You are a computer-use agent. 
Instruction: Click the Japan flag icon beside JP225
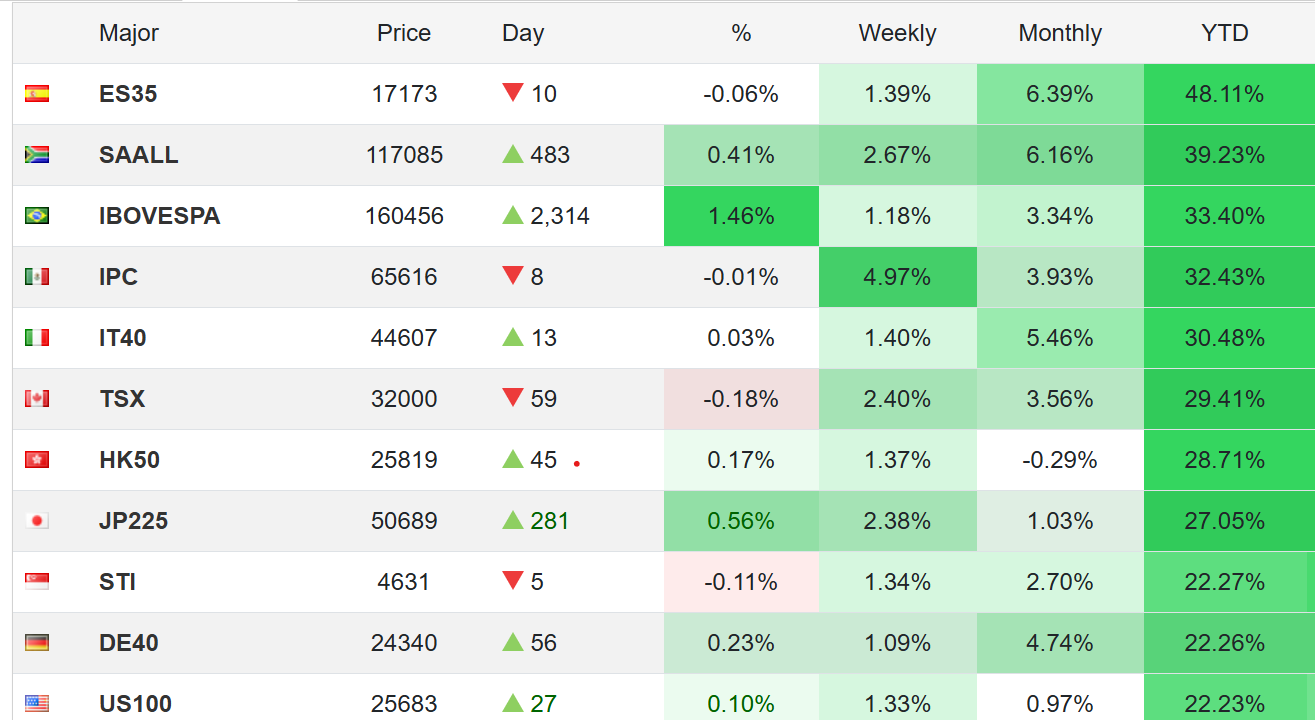(x=37, y=521)
